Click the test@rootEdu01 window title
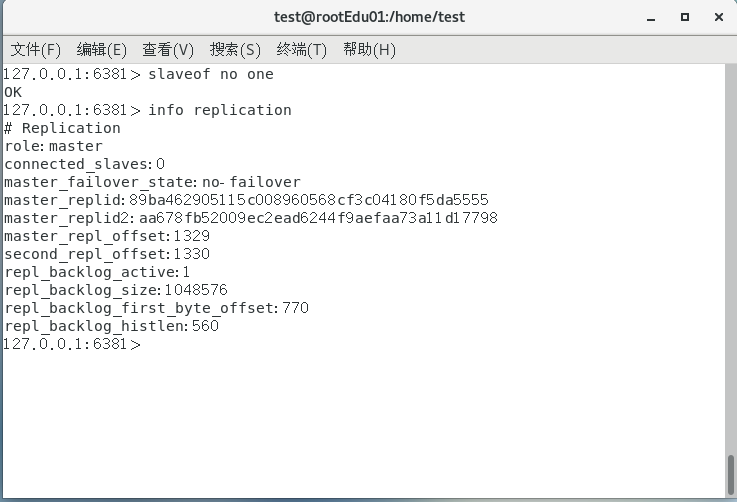This screenshot has height=502, width=737. click(x=369, y=17)
